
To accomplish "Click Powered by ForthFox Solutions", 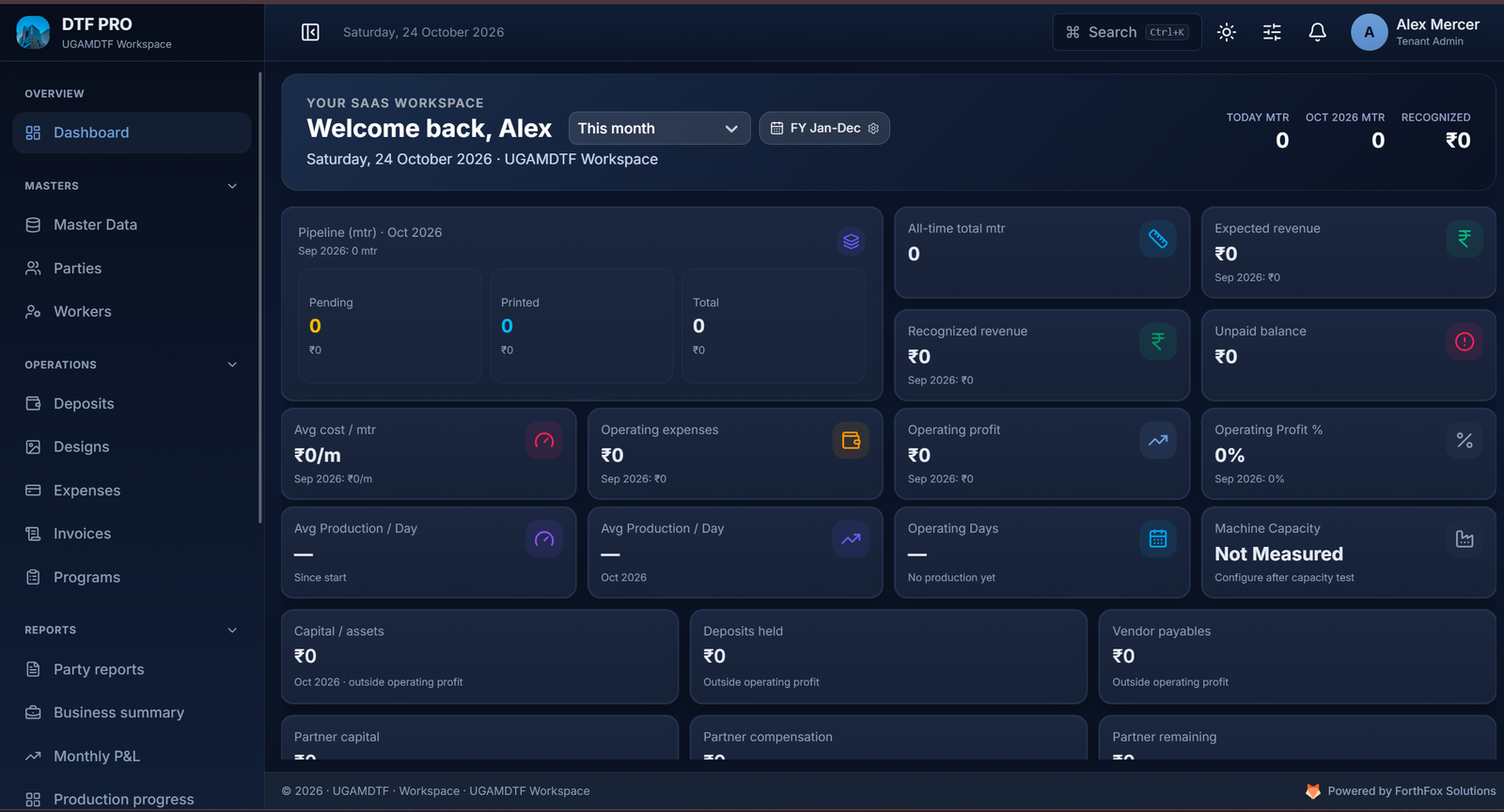I will (1401, 791).
